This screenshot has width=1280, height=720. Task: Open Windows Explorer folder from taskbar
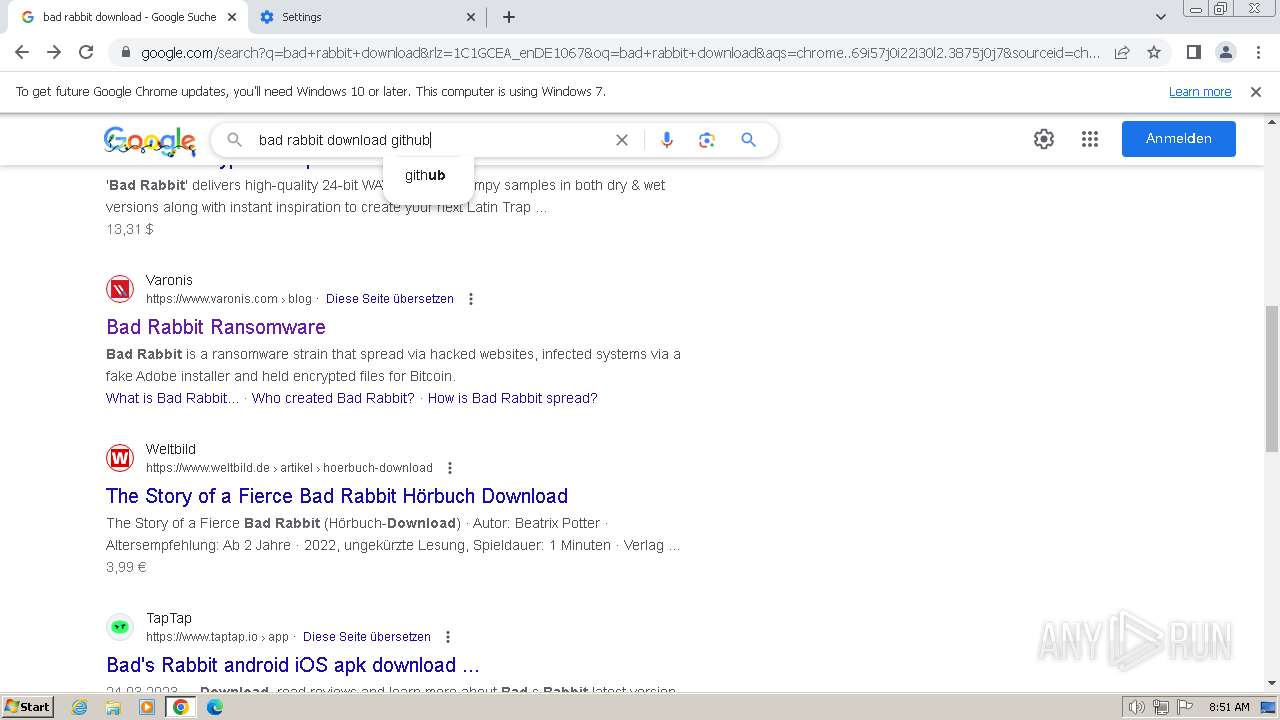[113, 707]
